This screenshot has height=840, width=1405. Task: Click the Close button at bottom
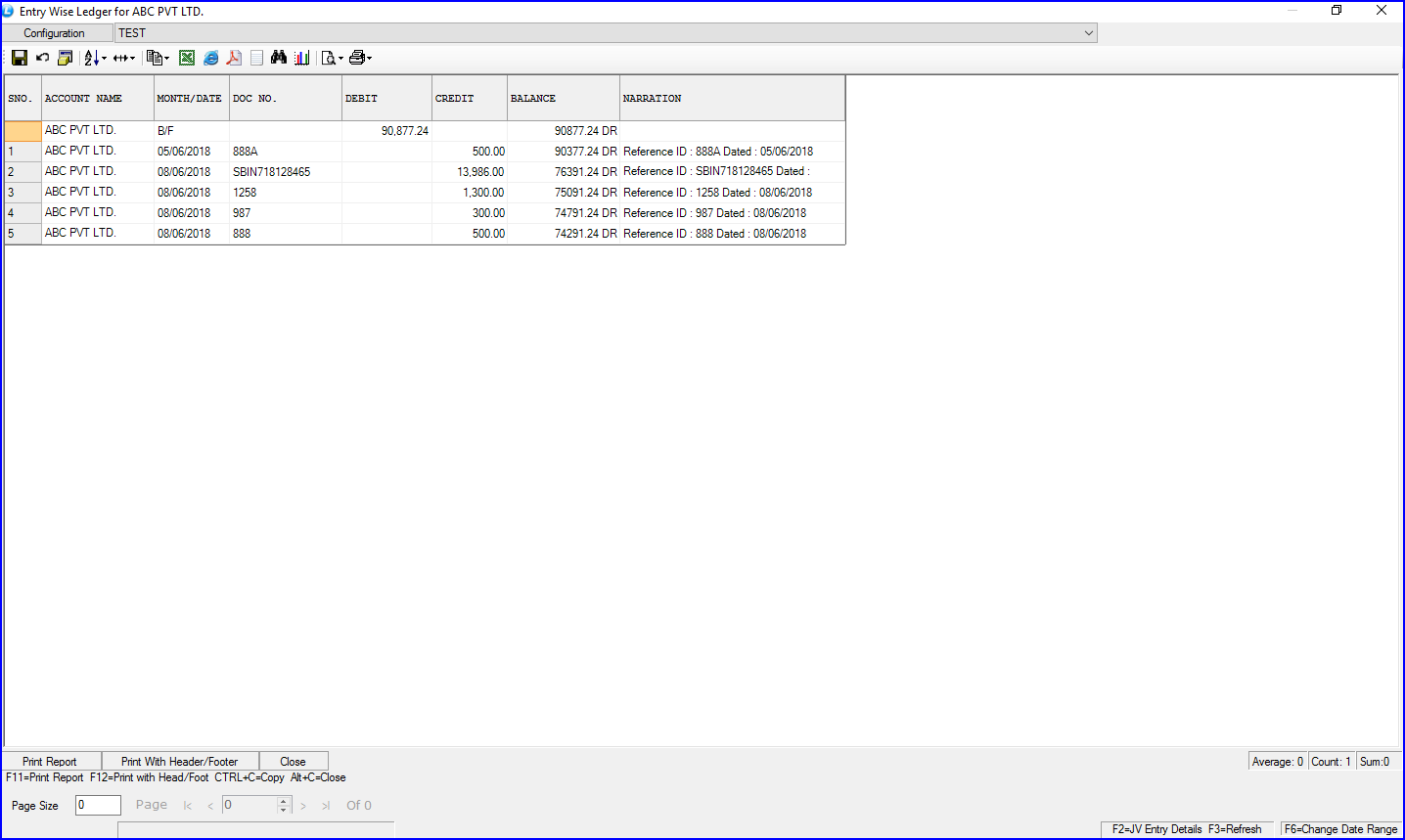tap(294, 762)
